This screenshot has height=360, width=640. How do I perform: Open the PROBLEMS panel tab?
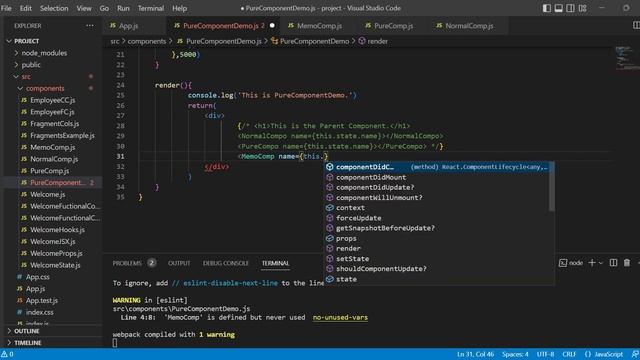point(127,263)
